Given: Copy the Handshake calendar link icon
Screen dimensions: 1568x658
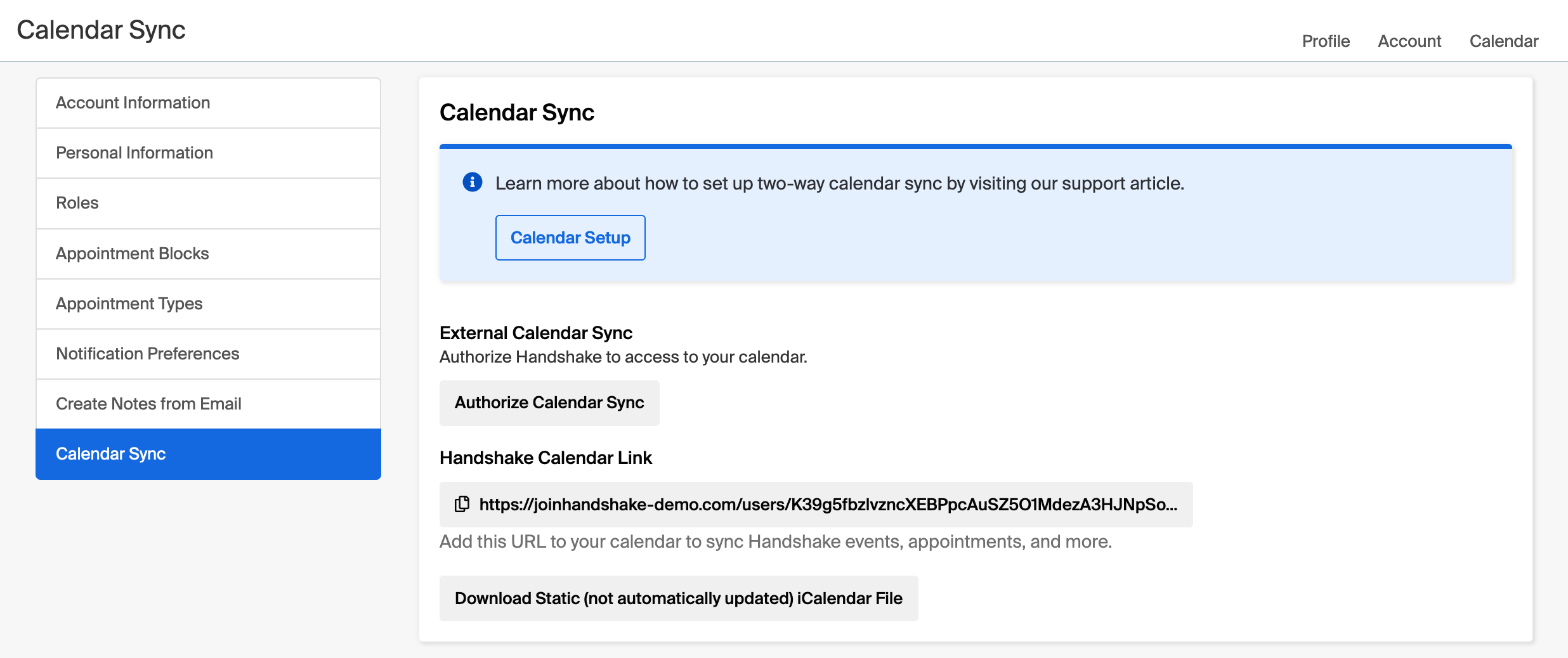Looking at the screenshot, I should (462, 504).
